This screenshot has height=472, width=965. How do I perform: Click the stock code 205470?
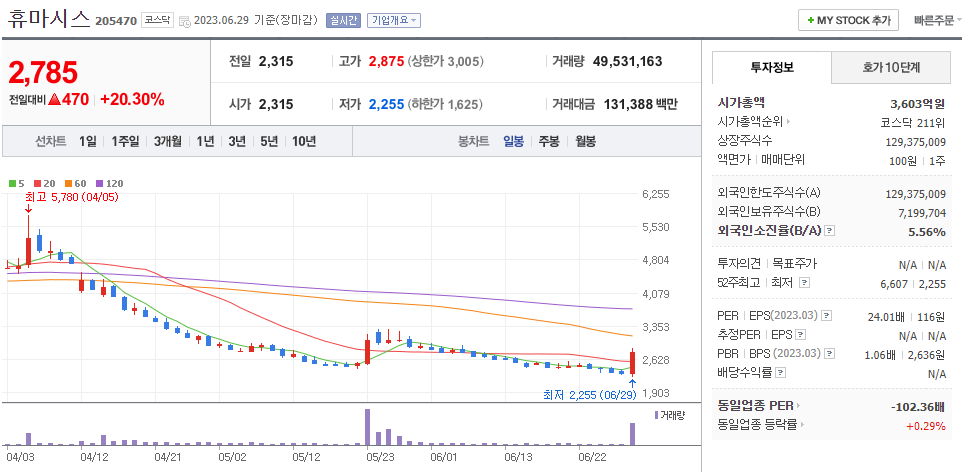116,22
